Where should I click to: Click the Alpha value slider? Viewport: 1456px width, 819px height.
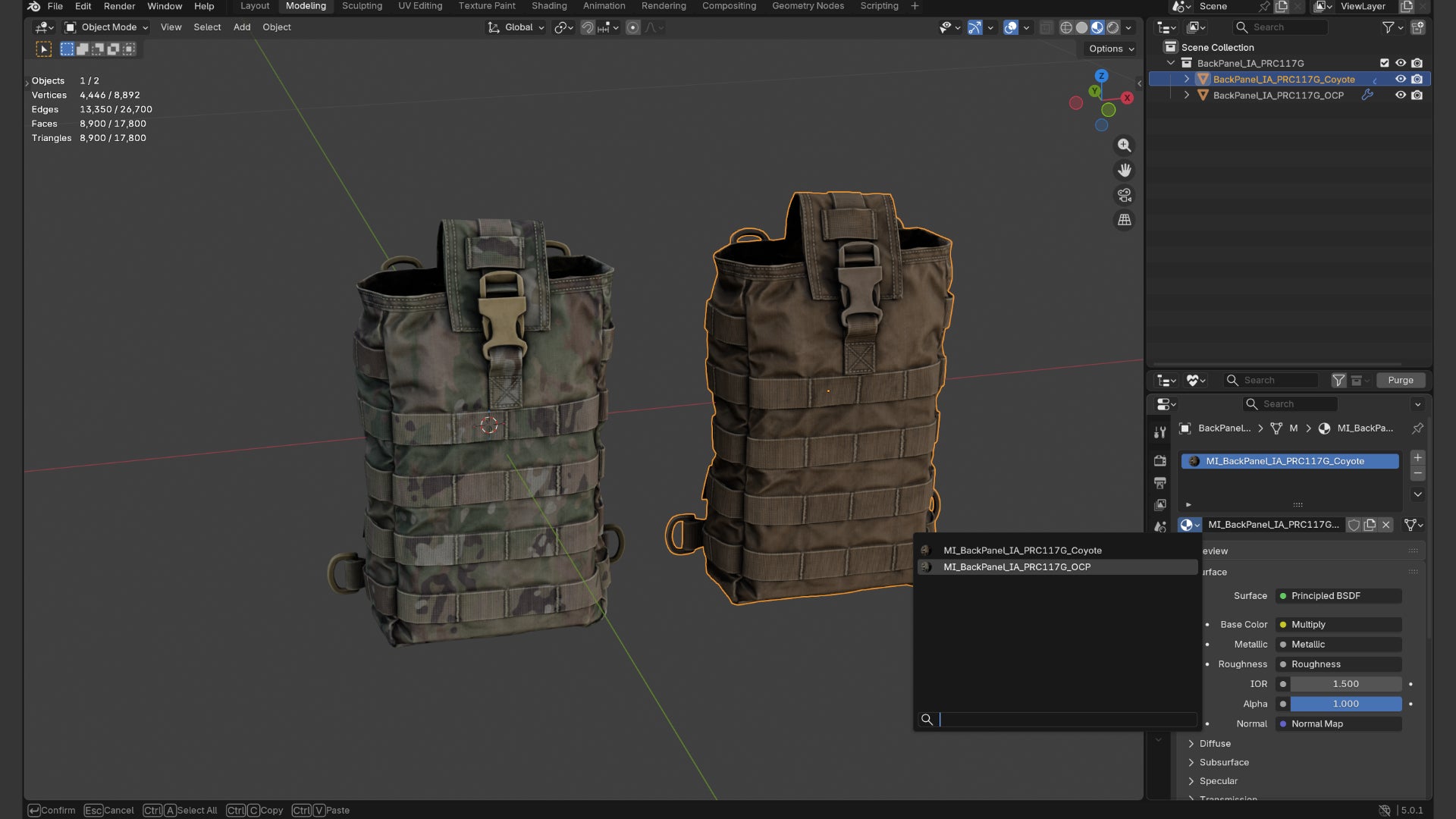tap(1345, 704)
